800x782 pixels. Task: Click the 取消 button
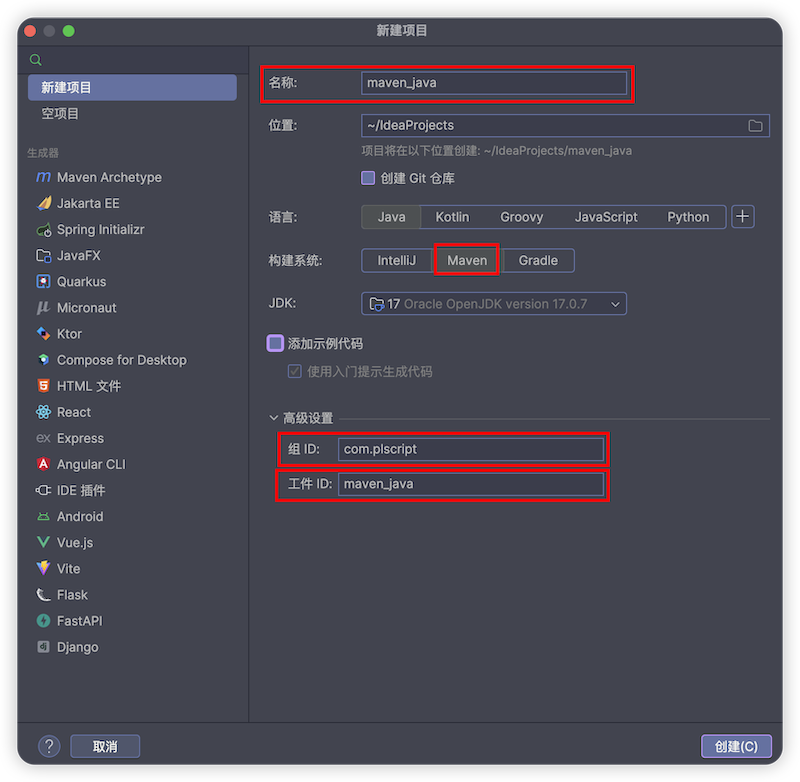[x=105, y=746]
